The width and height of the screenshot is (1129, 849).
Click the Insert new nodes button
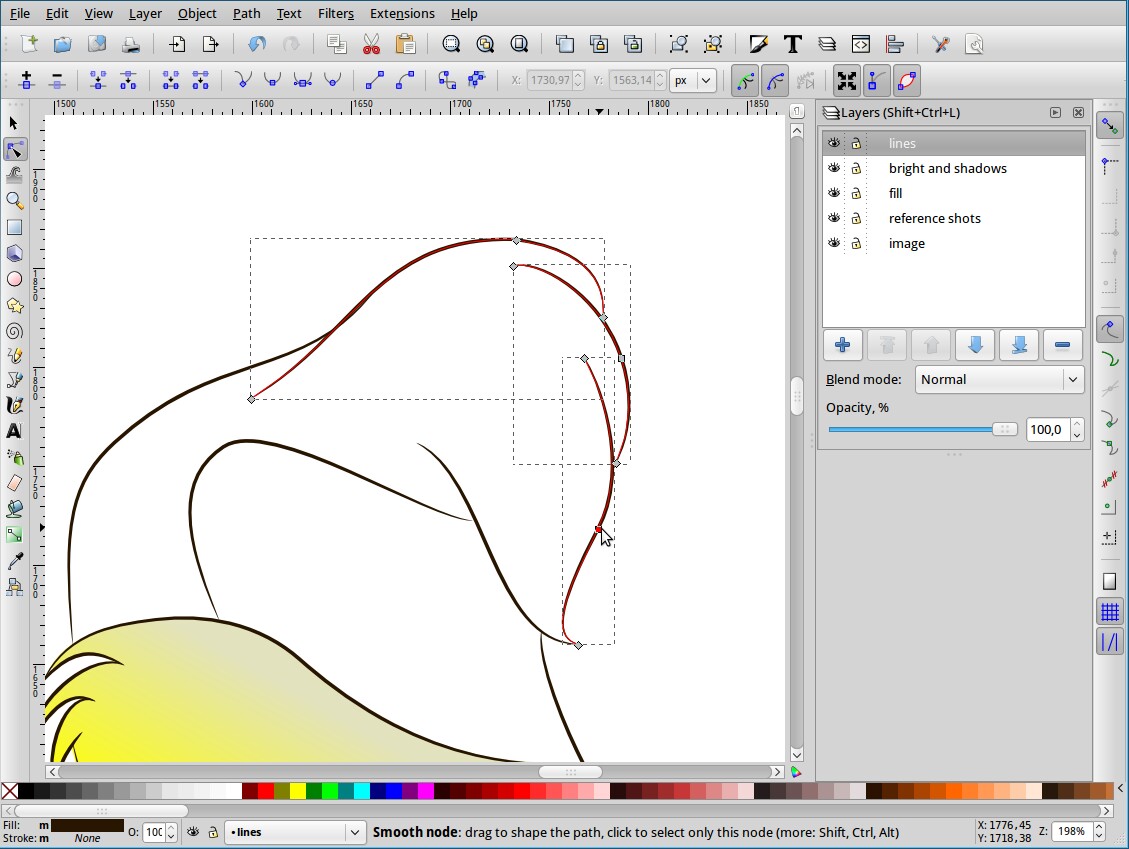27,81
